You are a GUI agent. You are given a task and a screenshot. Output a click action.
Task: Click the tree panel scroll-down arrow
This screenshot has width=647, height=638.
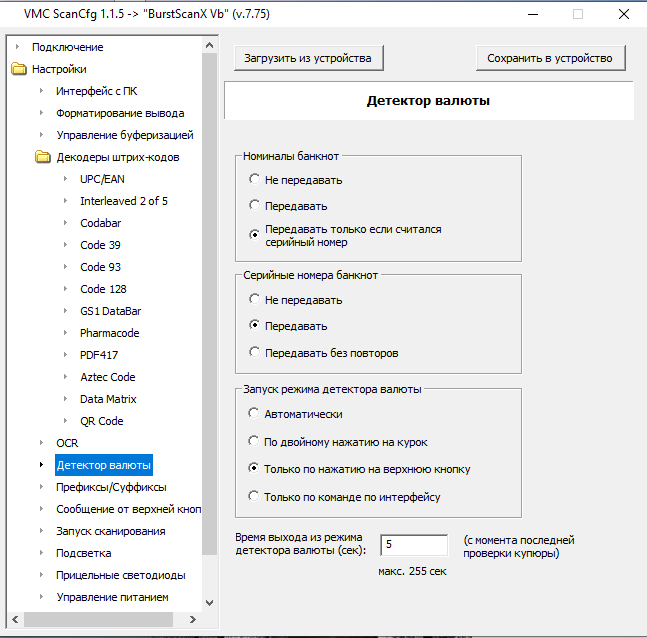209,602
